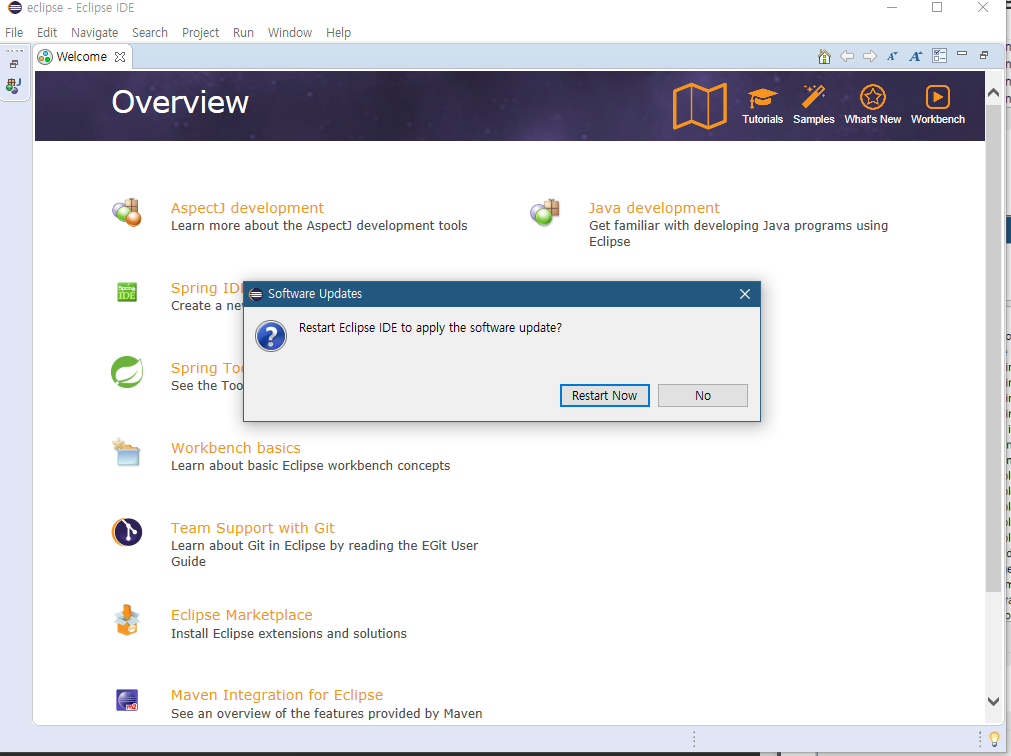Open Maven Integration for Eclipse link

(277, 695)
